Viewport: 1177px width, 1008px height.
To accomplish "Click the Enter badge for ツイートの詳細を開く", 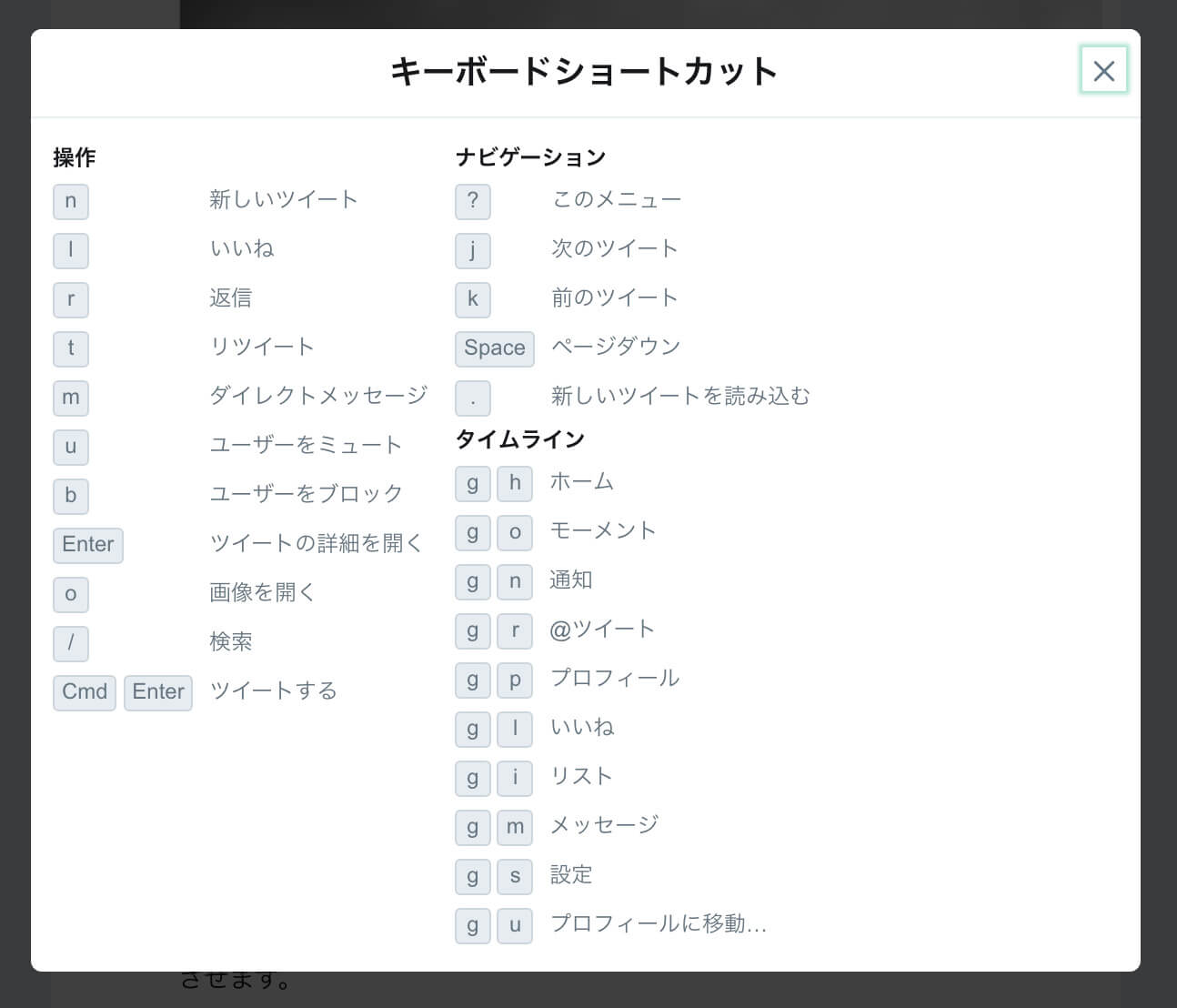I will tap(87, 545).
